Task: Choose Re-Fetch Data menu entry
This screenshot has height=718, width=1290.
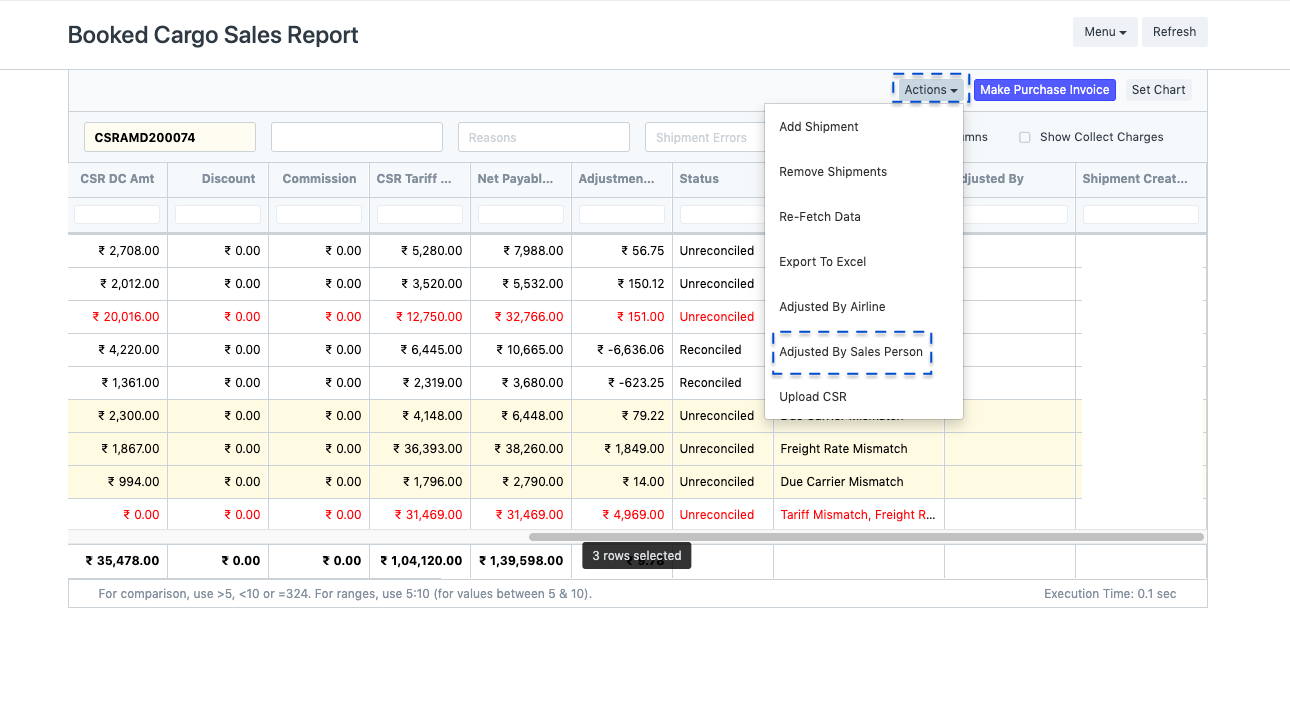Action: tap(820, 217)
